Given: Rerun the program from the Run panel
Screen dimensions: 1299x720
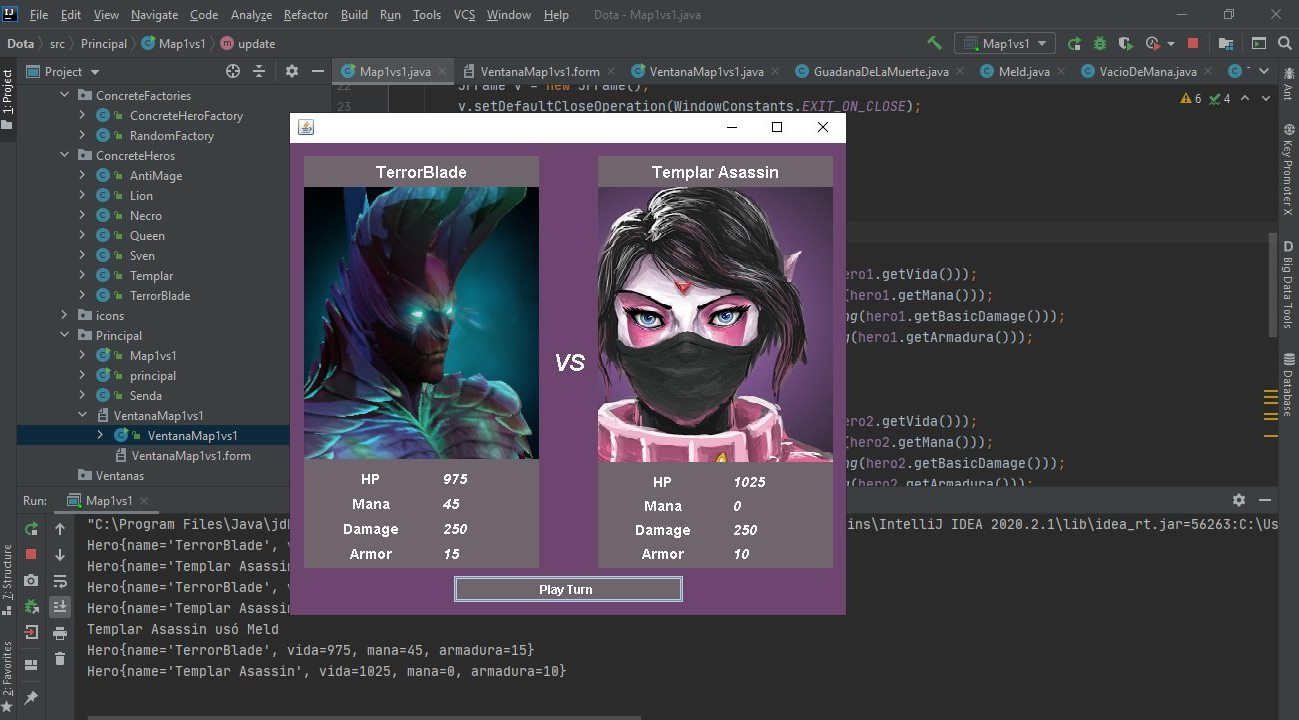Looking at the screenshot, I should (31, 527).
